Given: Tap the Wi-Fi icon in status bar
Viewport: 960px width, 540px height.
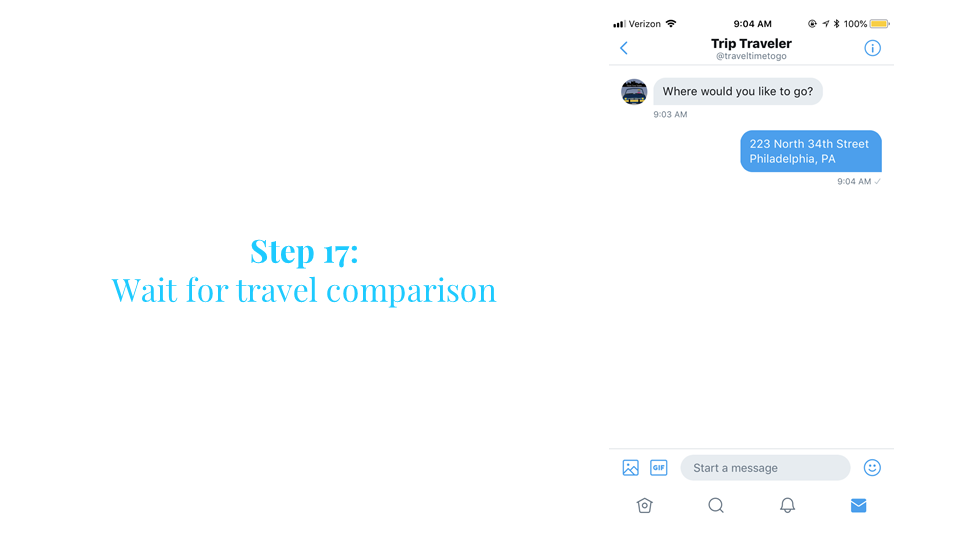Looking at the screenshot, I should pyautogui.click(x=671, y=23).
